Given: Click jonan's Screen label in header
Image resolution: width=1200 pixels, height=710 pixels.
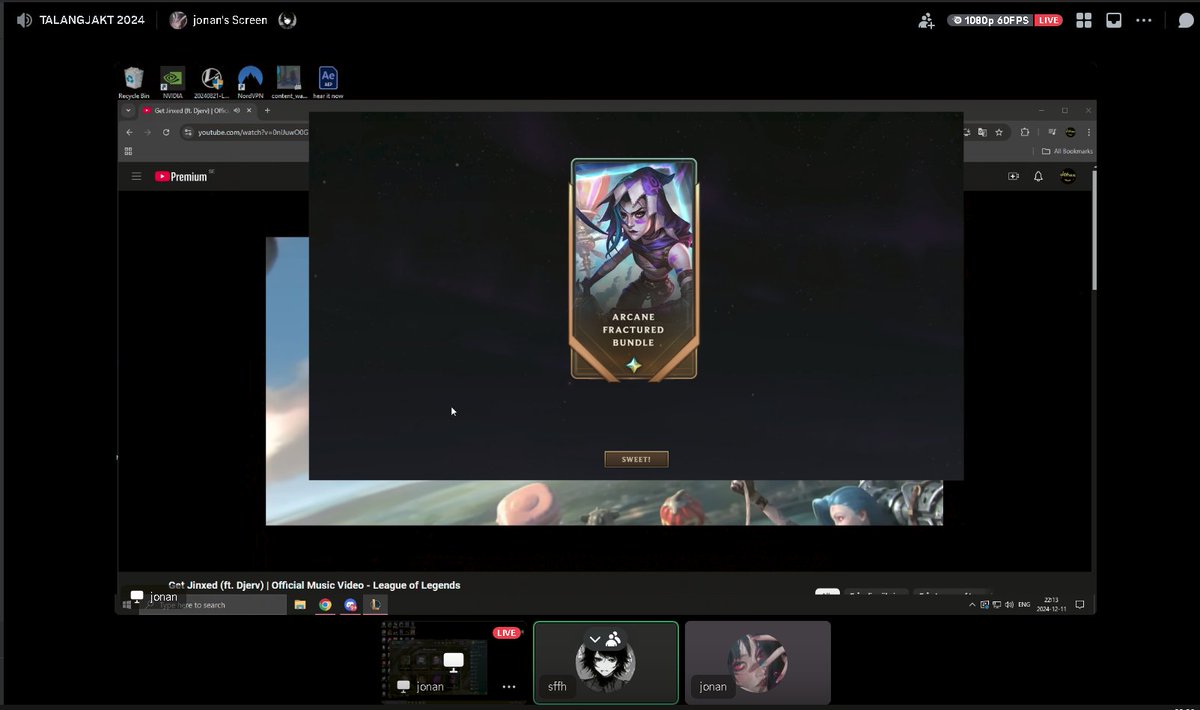Looking at the screenshot, I should [x=230, y=20].
